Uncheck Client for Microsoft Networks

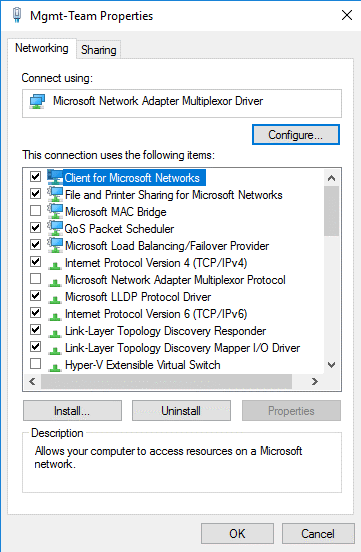tap(35, 176)
